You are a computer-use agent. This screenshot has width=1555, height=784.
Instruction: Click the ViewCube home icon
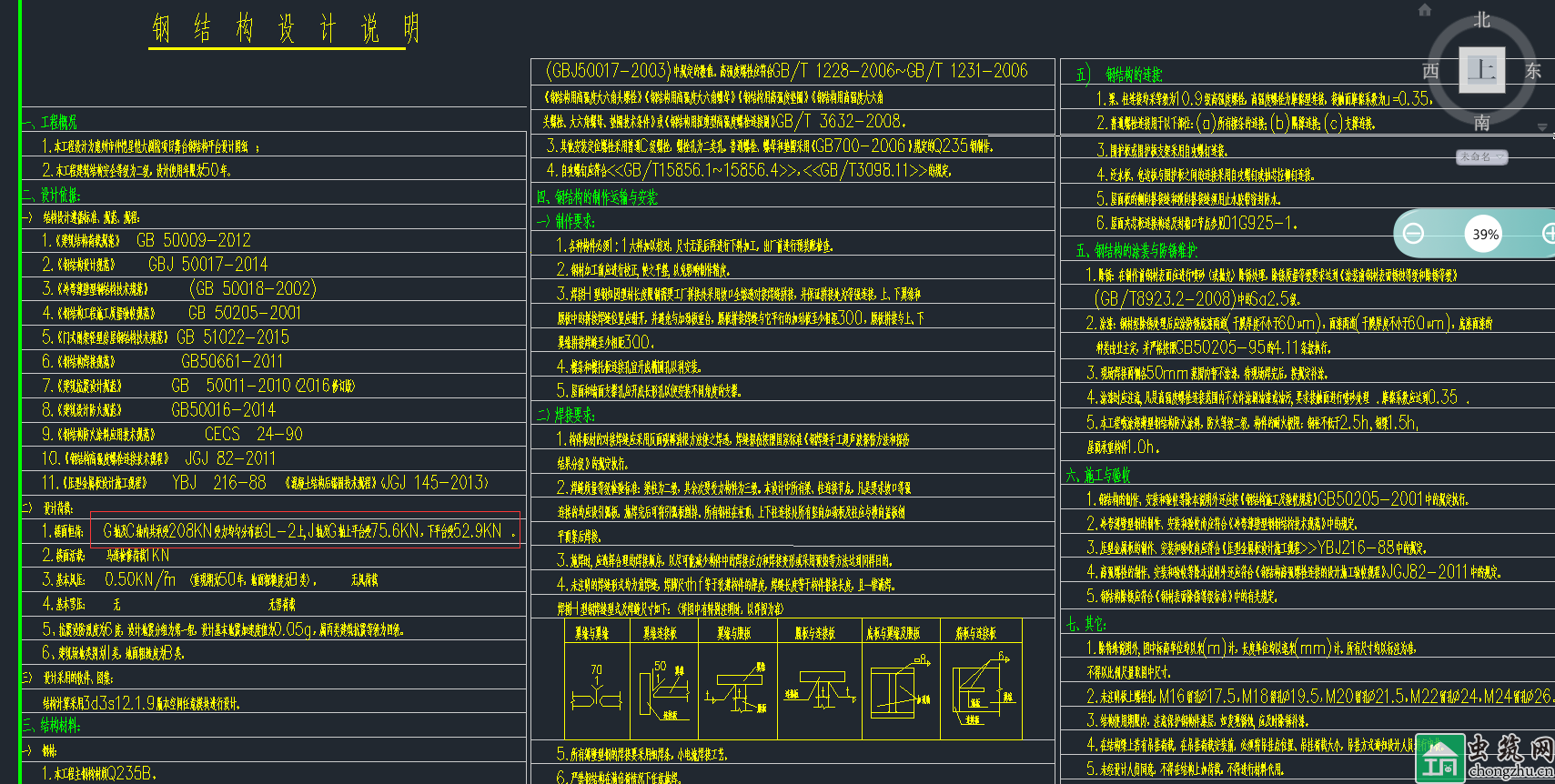tap(1425, 10)
